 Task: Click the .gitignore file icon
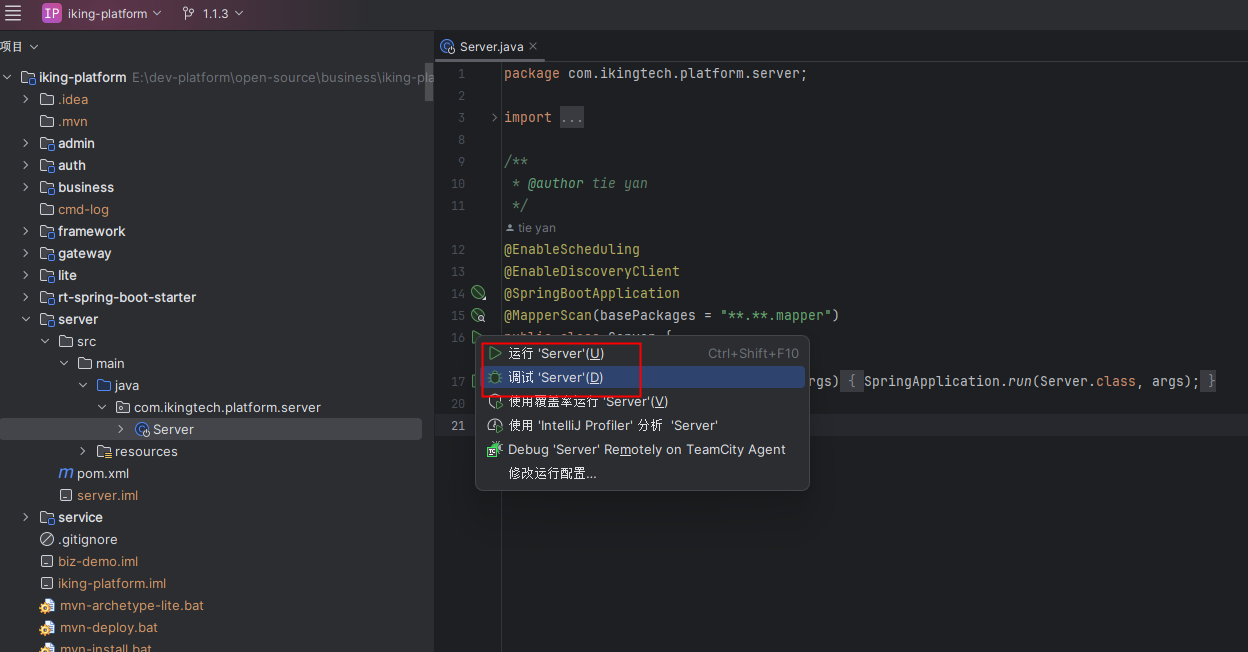(x=47, y=539)
